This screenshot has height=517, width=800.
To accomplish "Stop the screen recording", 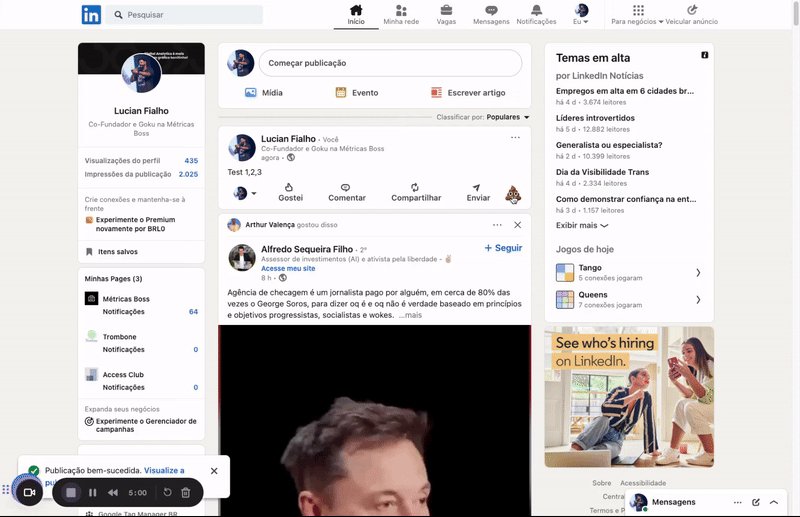I will pos(71,493).
